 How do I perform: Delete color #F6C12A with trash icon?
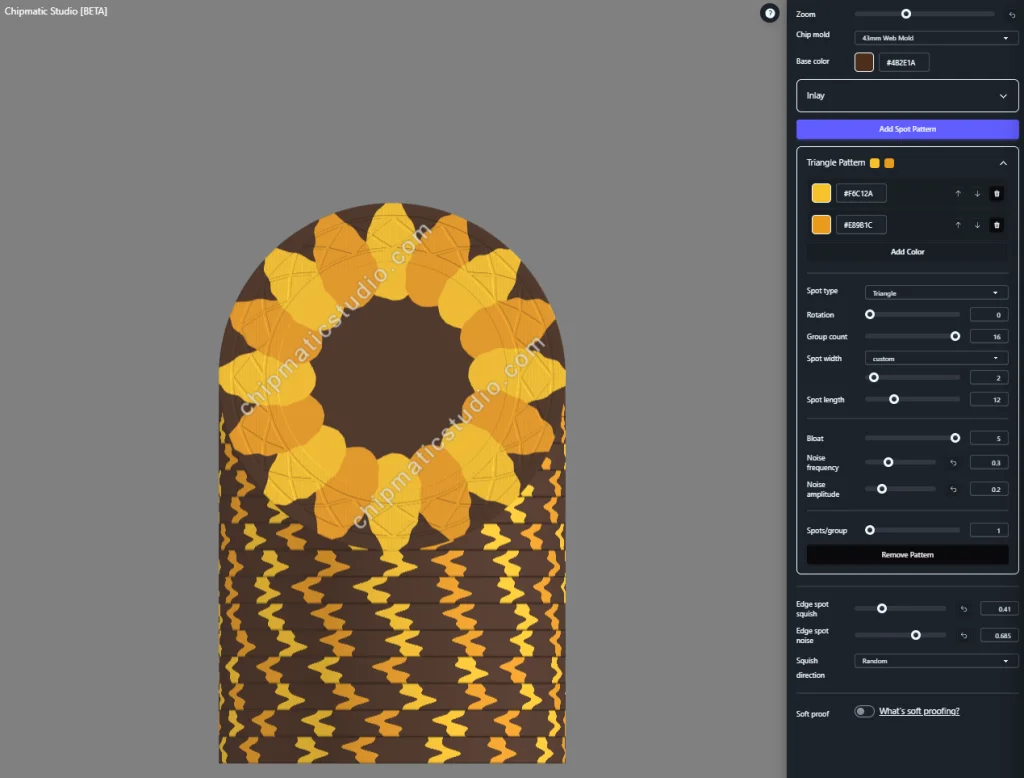pyautogui.click(x=997, y=193)
